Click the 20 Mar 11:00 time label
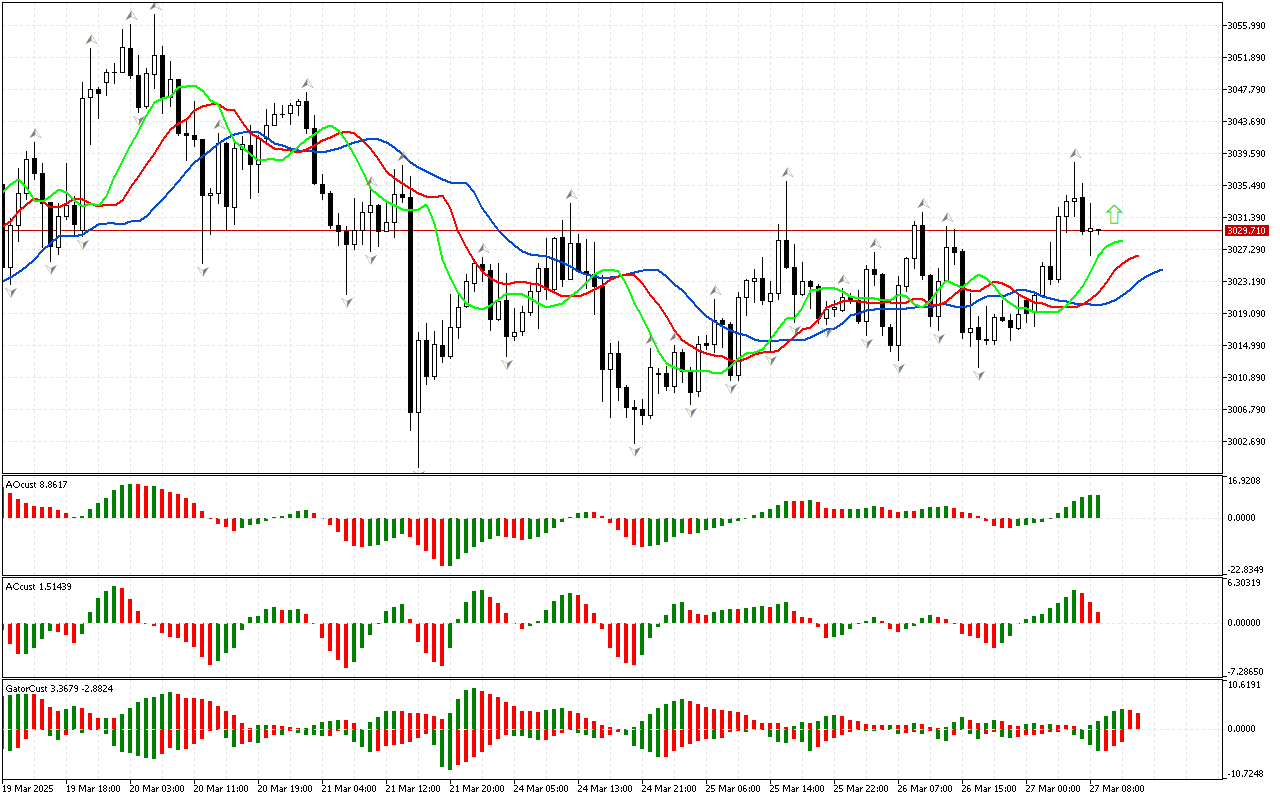Viewport: 1280px width, 800px height. (x=222, y=789)
